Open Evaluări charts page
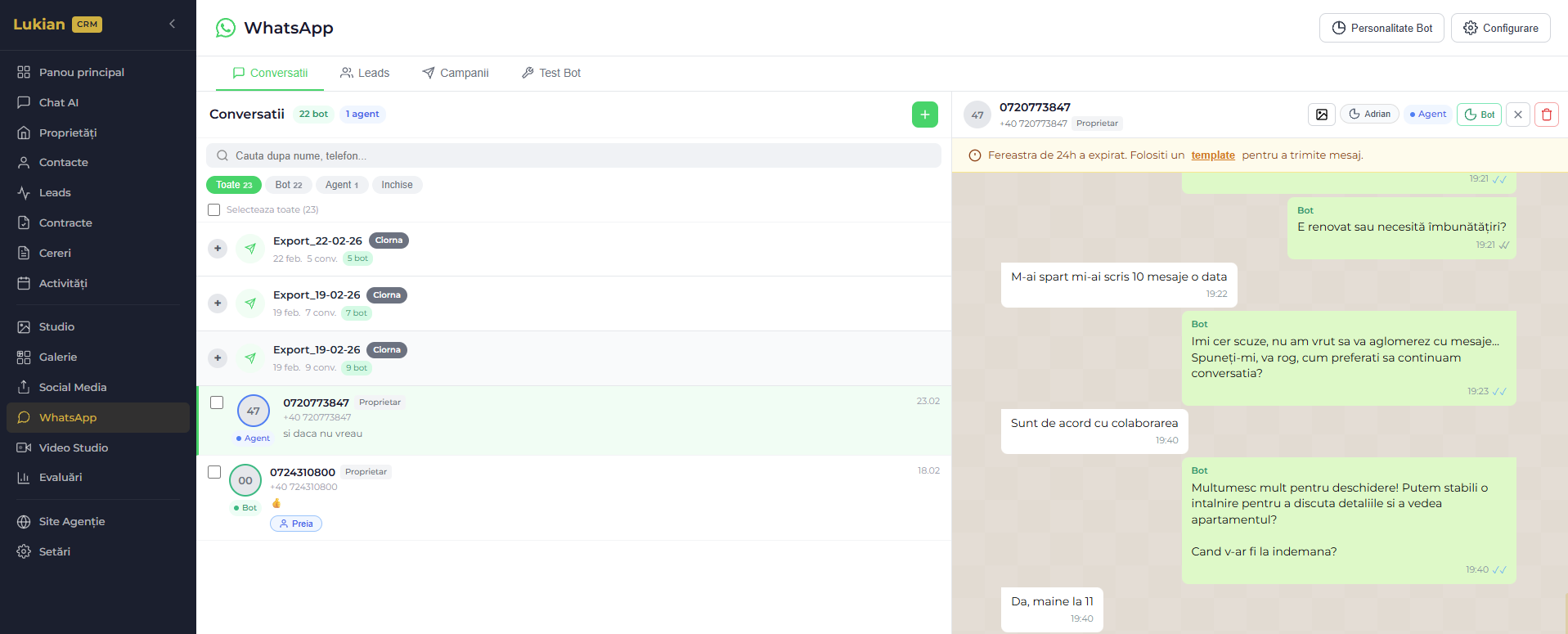1568x634 pixels. 98,477
